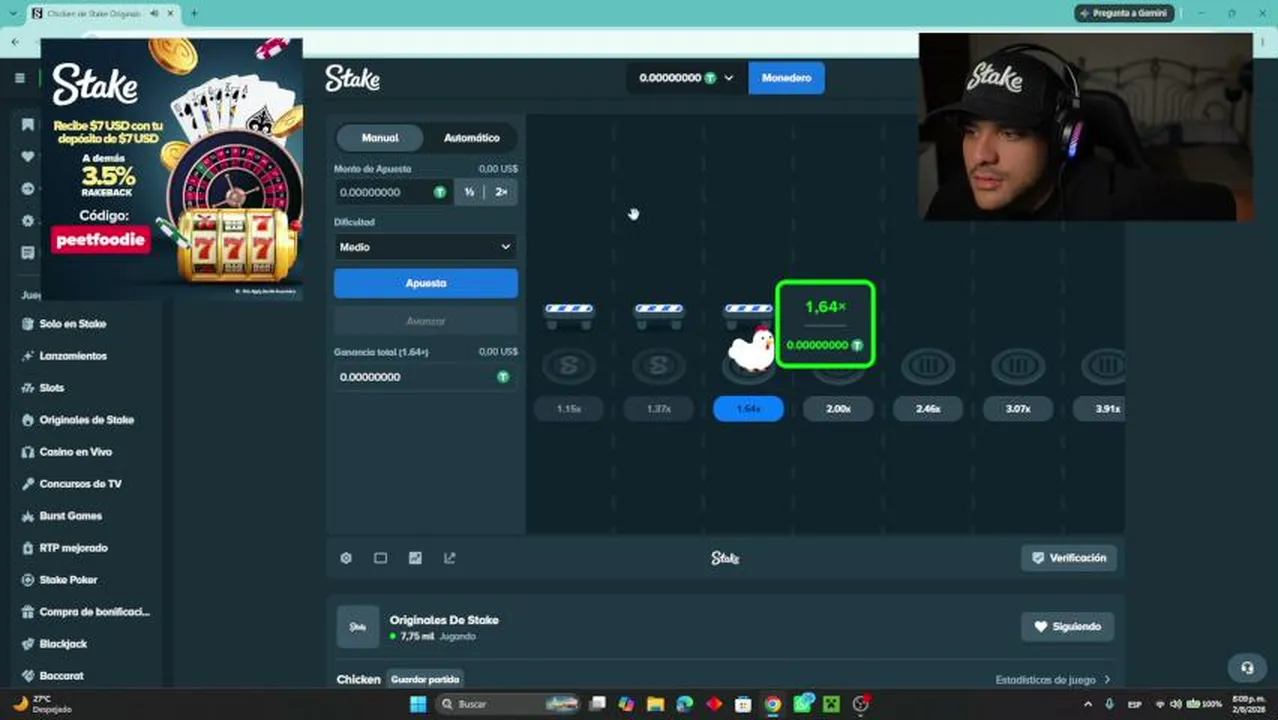Switch to the Manual betting tab

(380, 138)
